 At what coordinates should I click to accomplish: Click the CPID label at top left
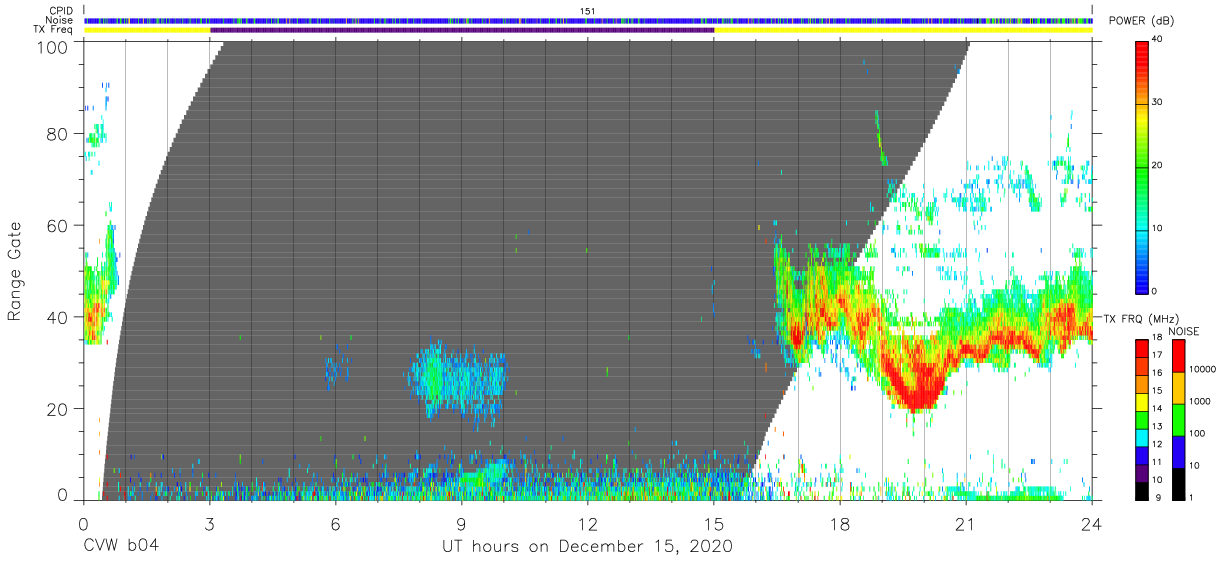[x=62, y=10]
